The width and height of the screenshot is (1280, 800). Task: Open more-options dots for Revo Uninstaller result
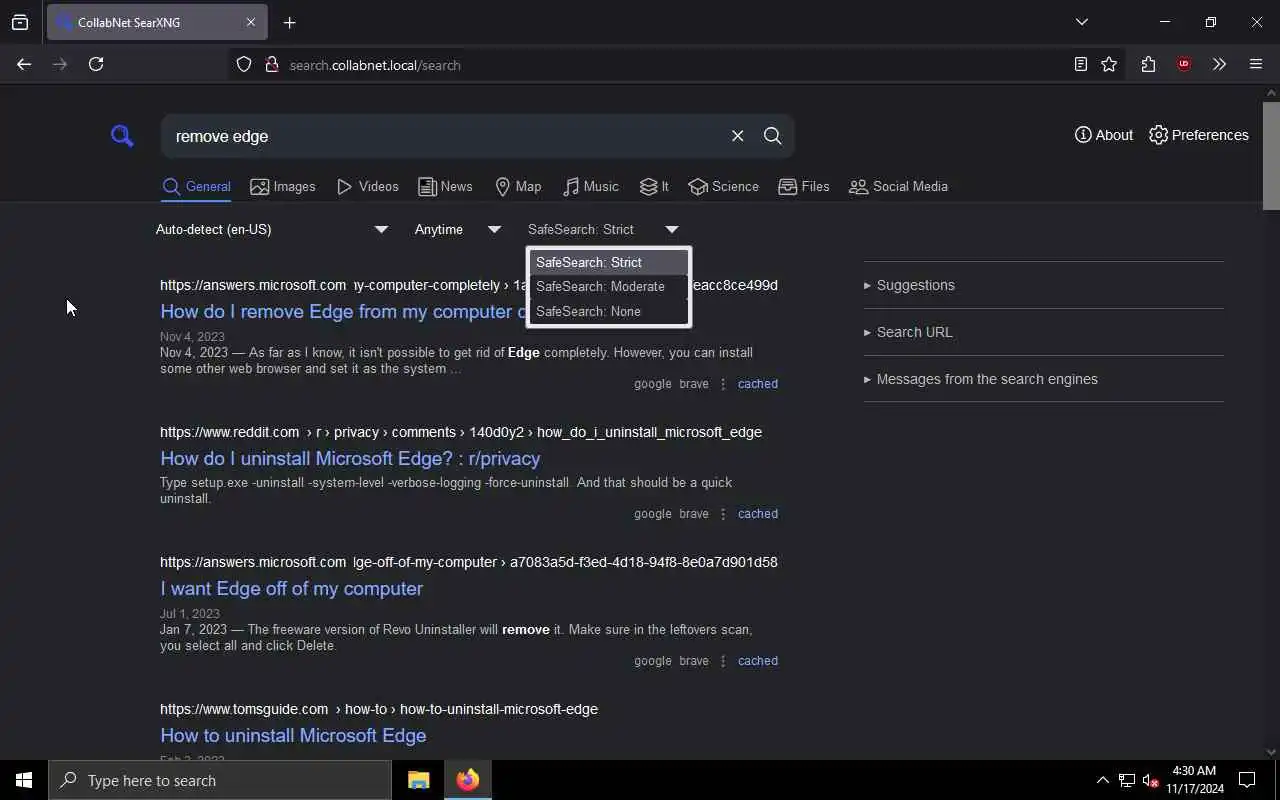pos(723,661)
